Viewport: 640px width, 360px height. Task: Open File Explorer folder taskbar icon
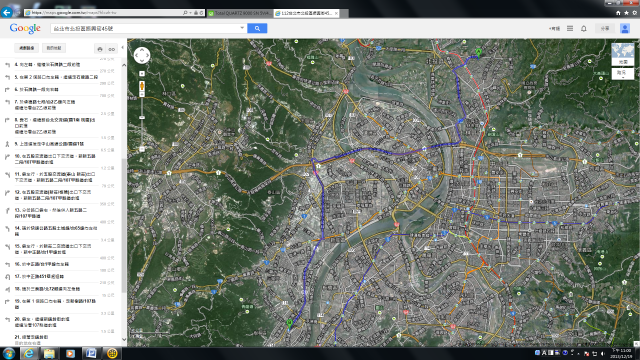click(x=49, y=353)
